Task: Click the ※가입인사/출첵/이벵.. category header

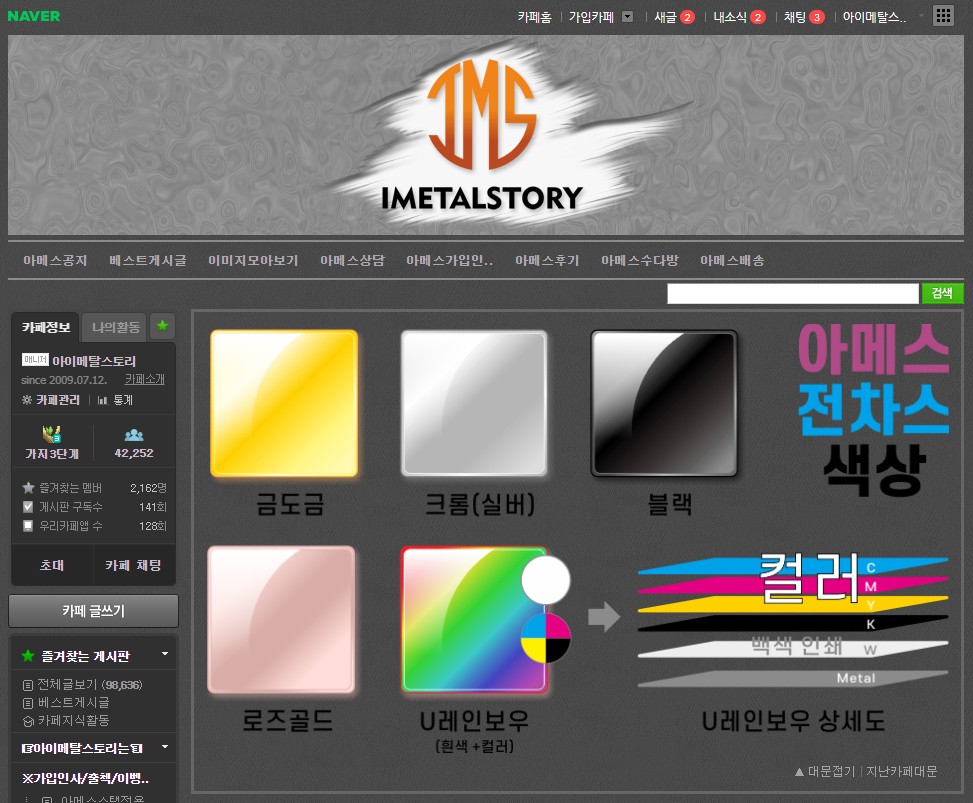Action: (86, 778)
